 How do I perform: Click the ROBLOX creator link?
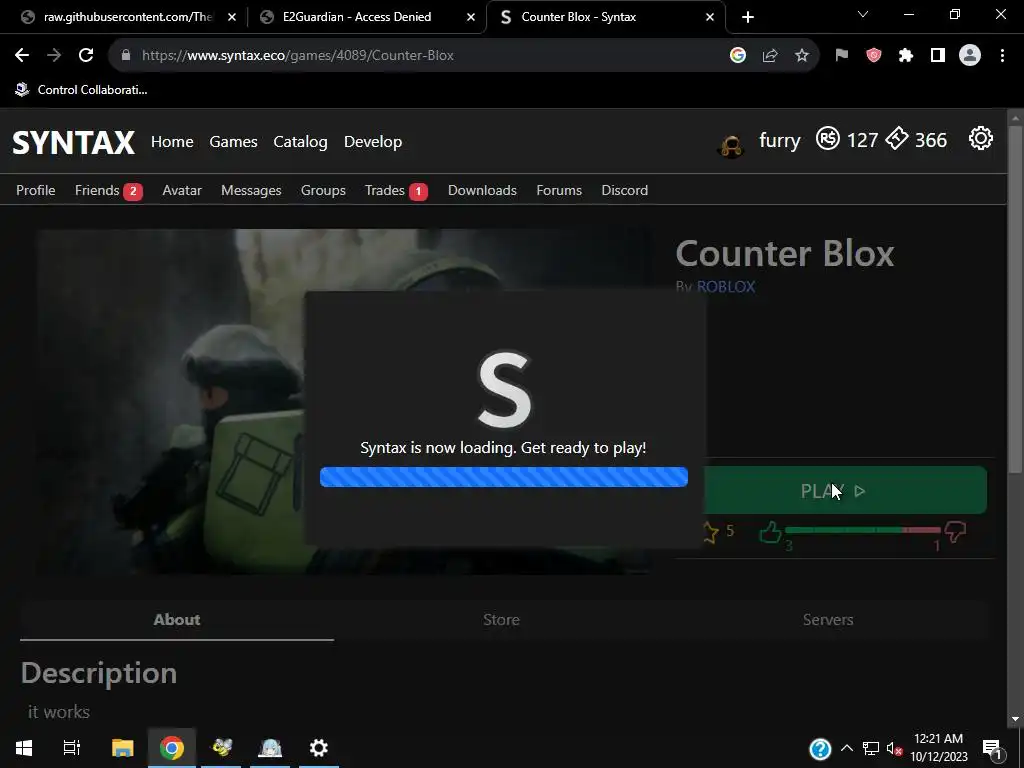(x=726, y=287)
